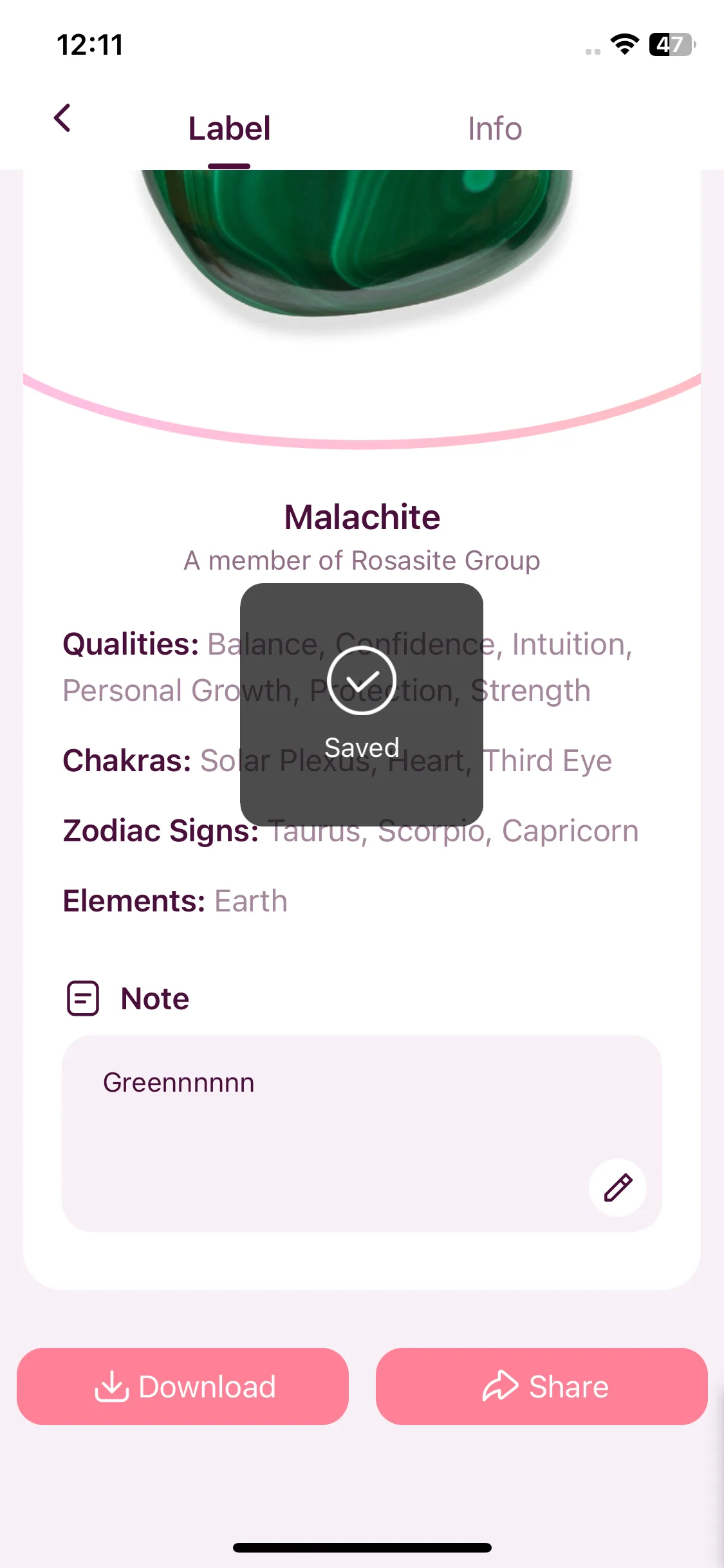Tap the battery indicator showing 47

[x=673, y=44]
